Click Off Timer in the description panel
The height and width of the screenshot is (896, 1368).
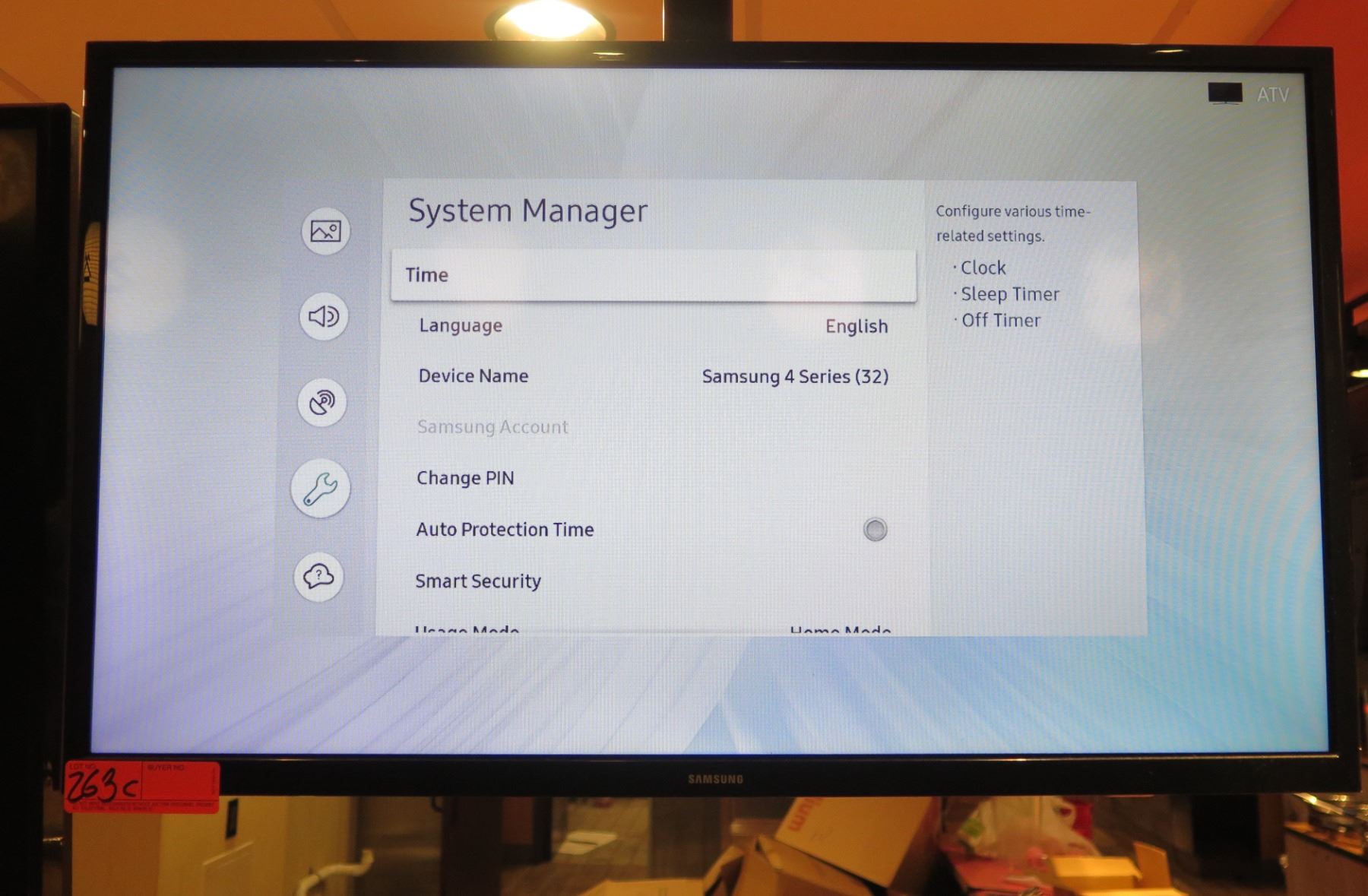[x=1000, y=321]
